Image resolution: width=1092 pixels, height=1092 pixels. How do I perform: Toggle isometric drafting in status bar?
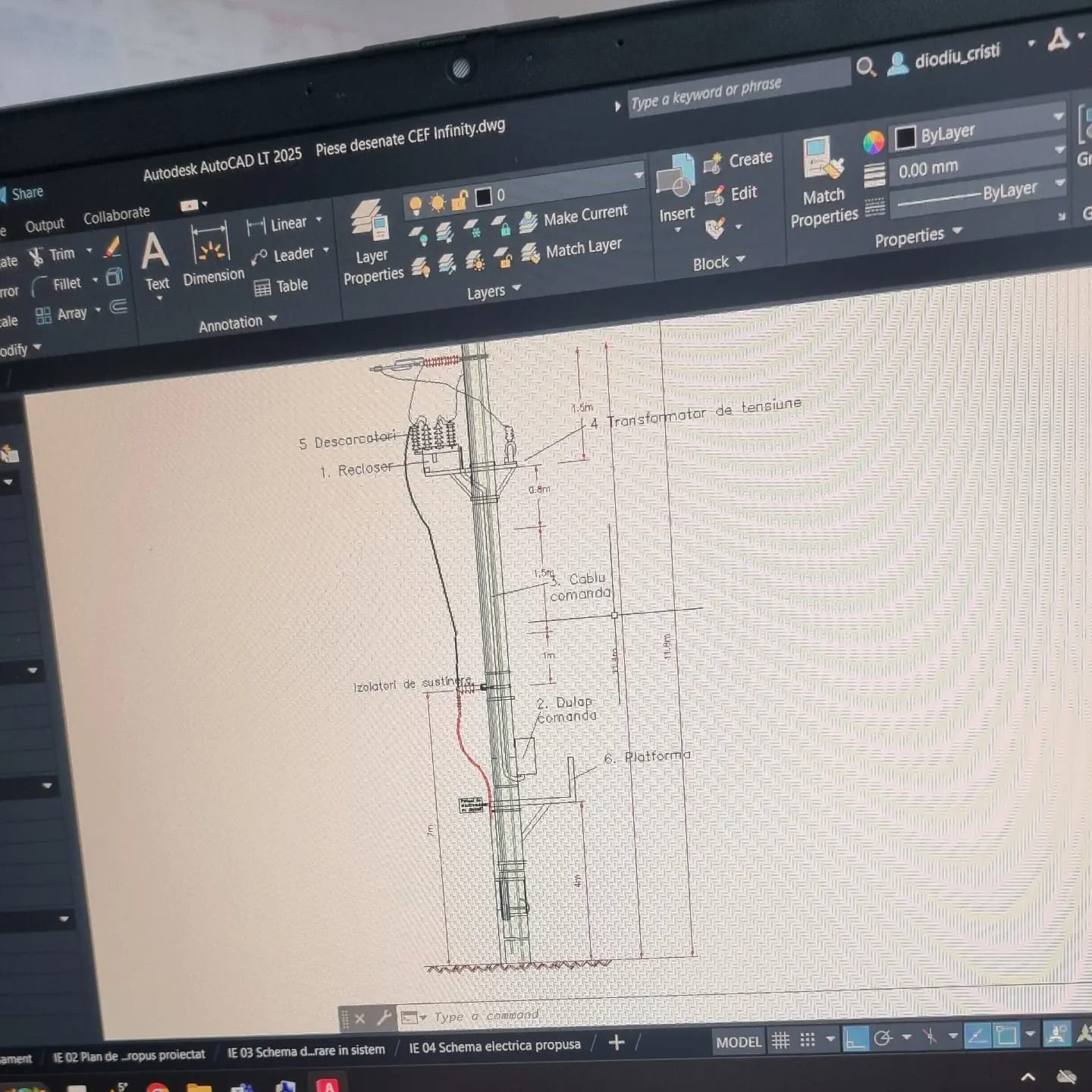click(x=930, y=1037)
